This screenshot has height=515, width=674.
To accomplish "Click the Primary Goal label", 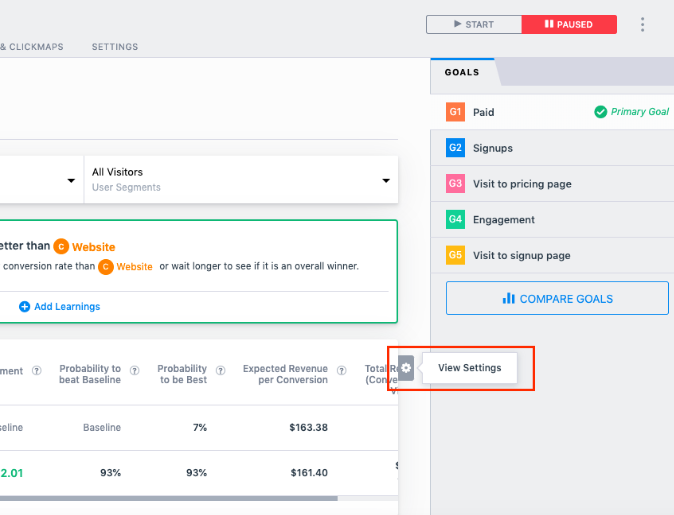I will click(x=640, y=112).
